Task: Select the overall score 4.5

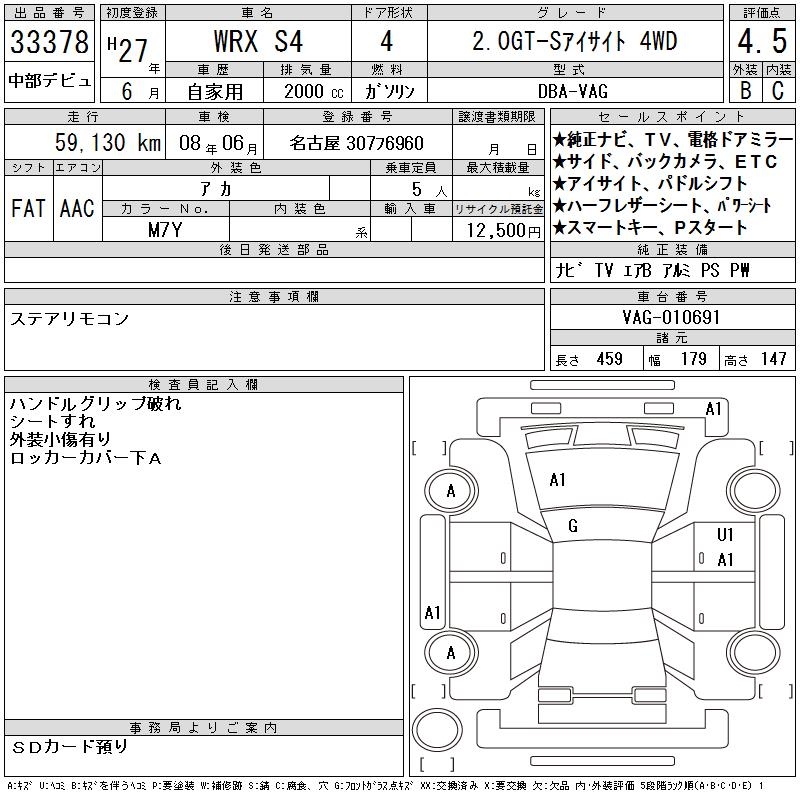Action: pos(761,42)
